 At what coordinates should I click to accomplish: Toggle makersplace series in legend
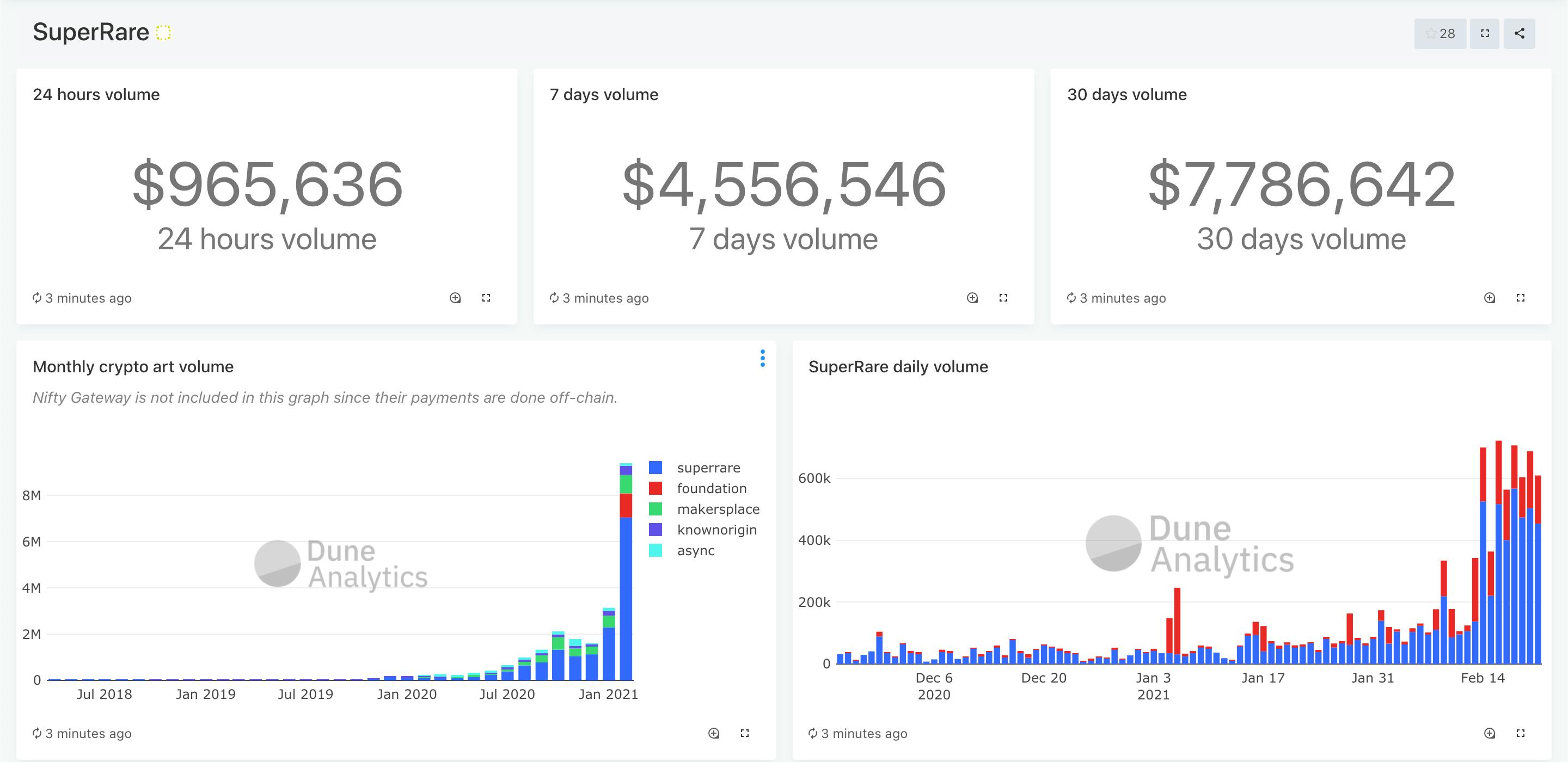(718, 509)
